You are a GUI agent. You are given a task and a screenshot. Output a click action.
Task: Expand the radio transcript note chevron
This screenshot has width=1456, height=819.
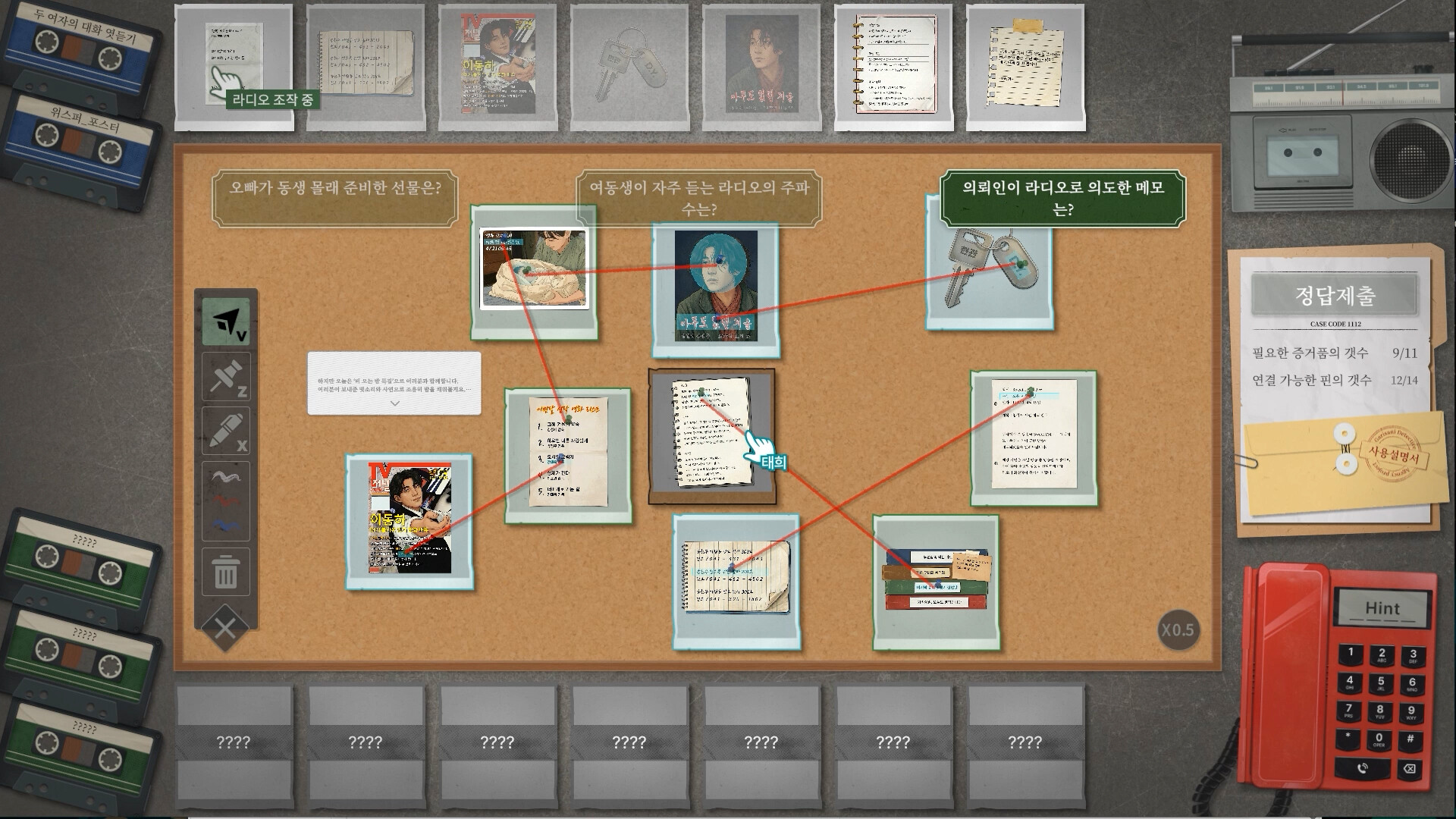point(394,403)
